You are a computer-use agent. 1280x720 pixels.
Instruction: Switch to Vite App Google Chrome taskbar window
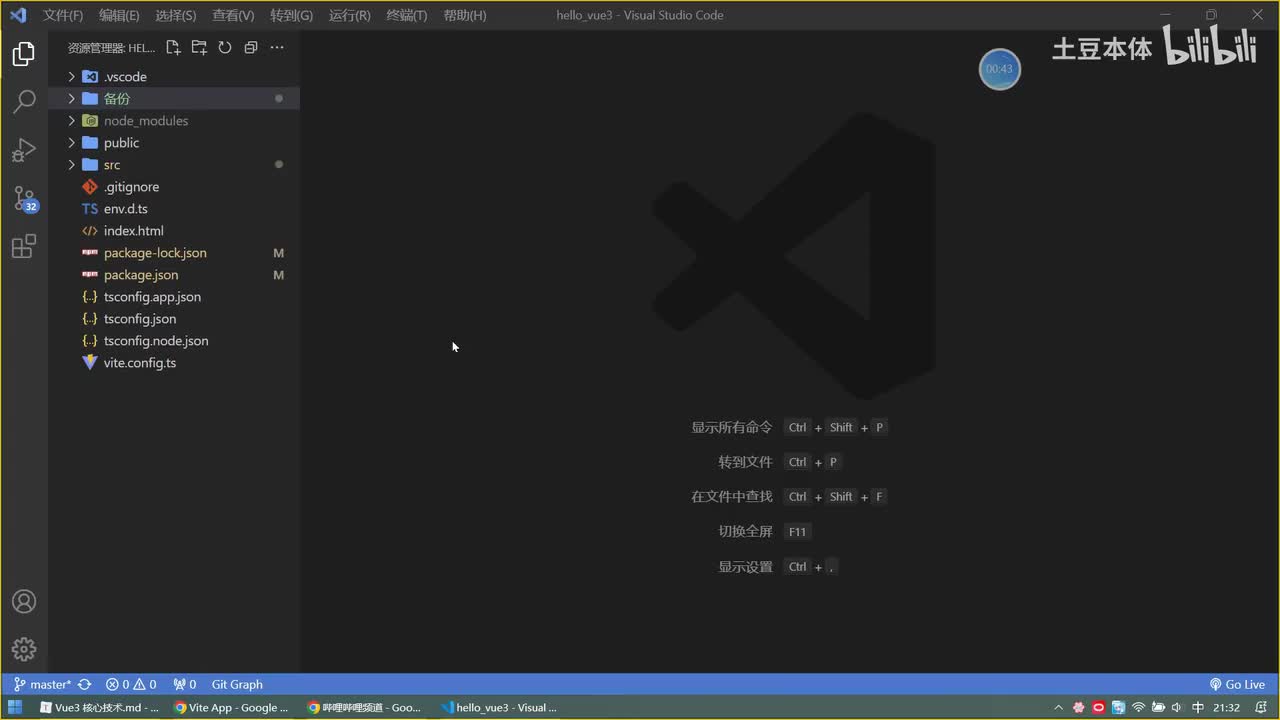[x=232, y=708]
